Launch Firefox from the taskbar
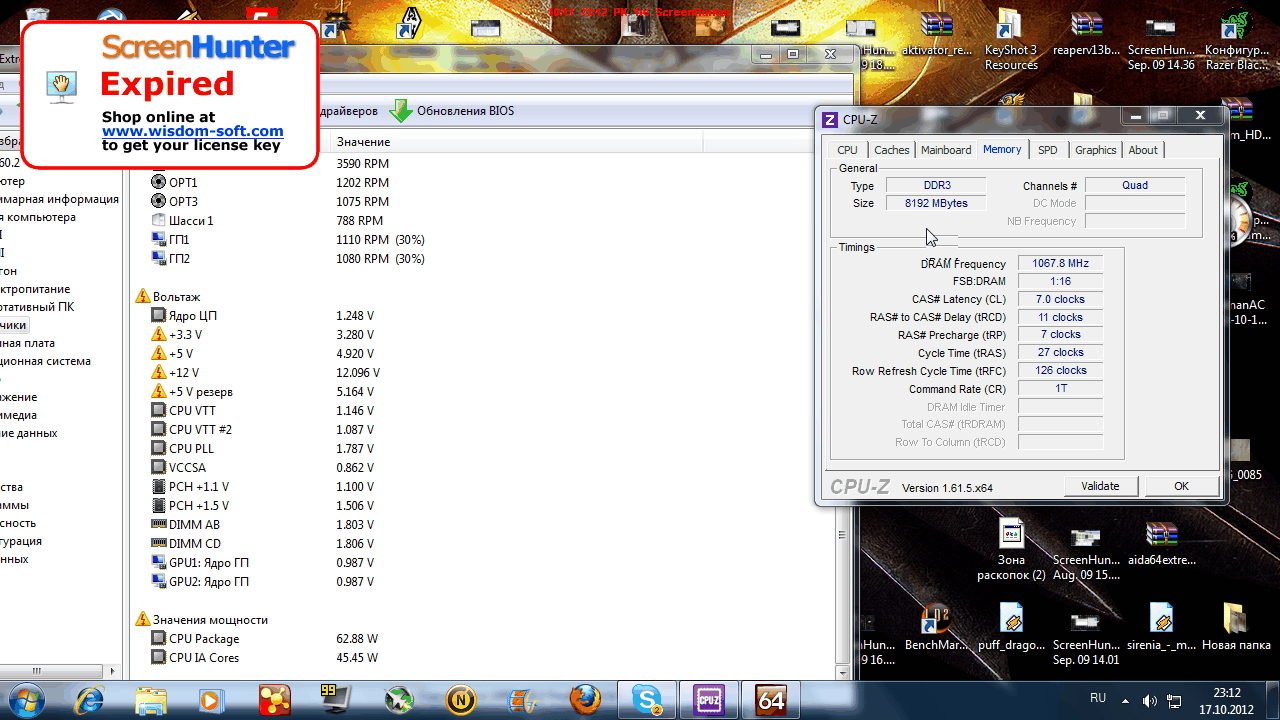Image resolution: width=1280 pixels, height=720 pixels. click(585, 699)
